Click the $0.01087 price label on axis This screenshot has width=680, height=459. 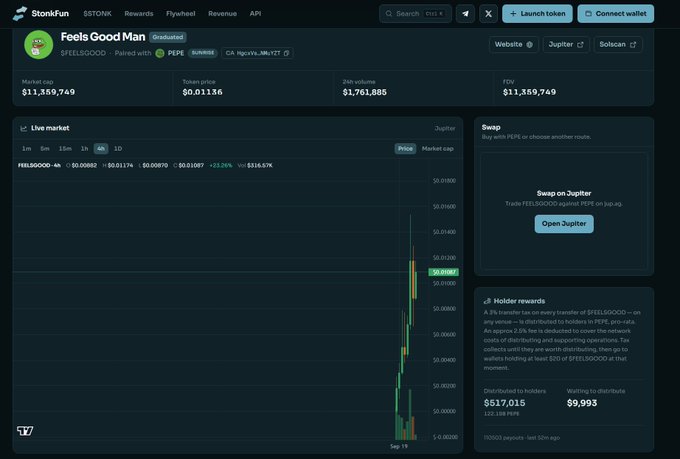[444, 272]
